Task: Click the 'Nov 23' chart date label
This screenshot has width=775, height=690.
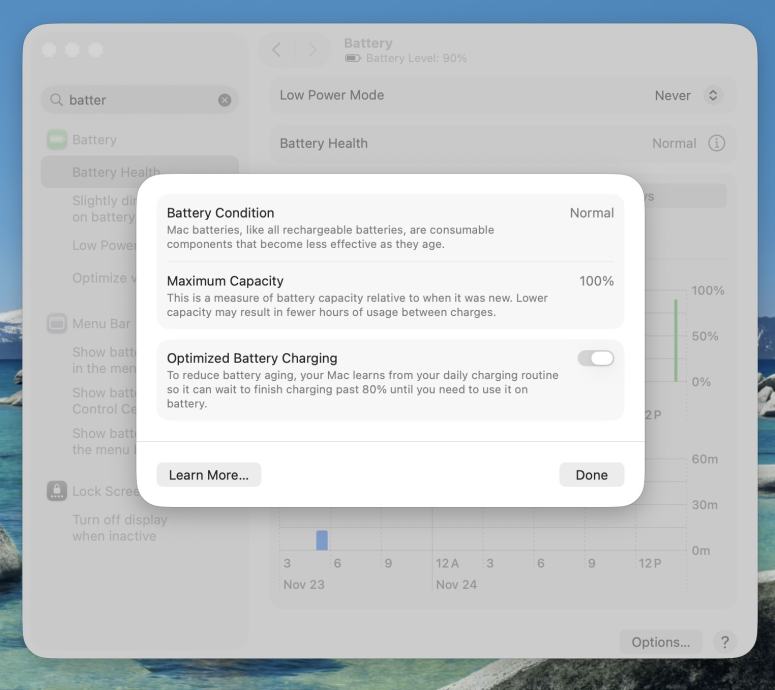Action: pyautogui.click(x=303, y=585)
